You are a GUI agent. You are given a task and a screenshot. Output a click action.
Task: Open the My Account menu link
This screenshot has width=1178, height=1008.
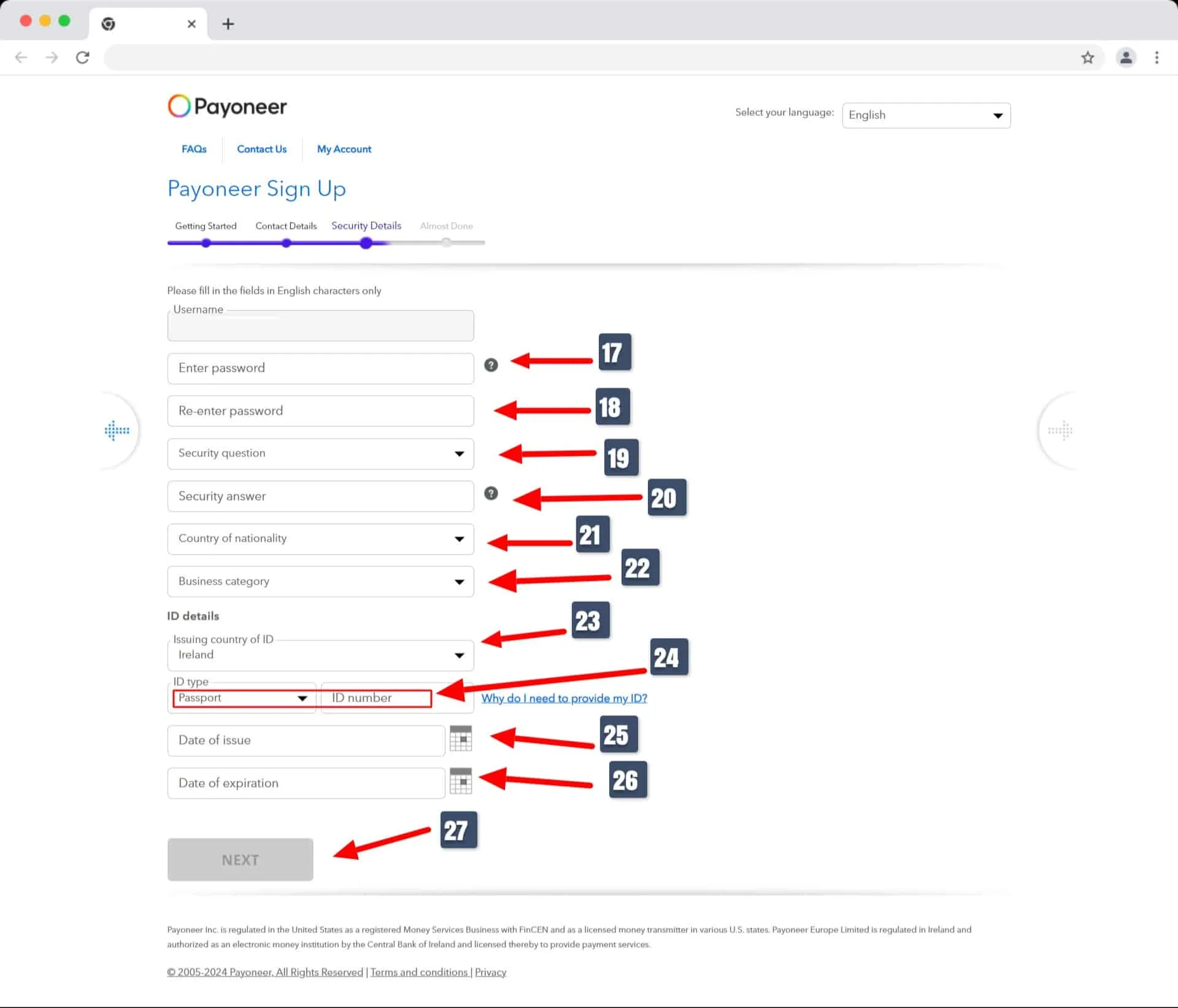point(344,149)
